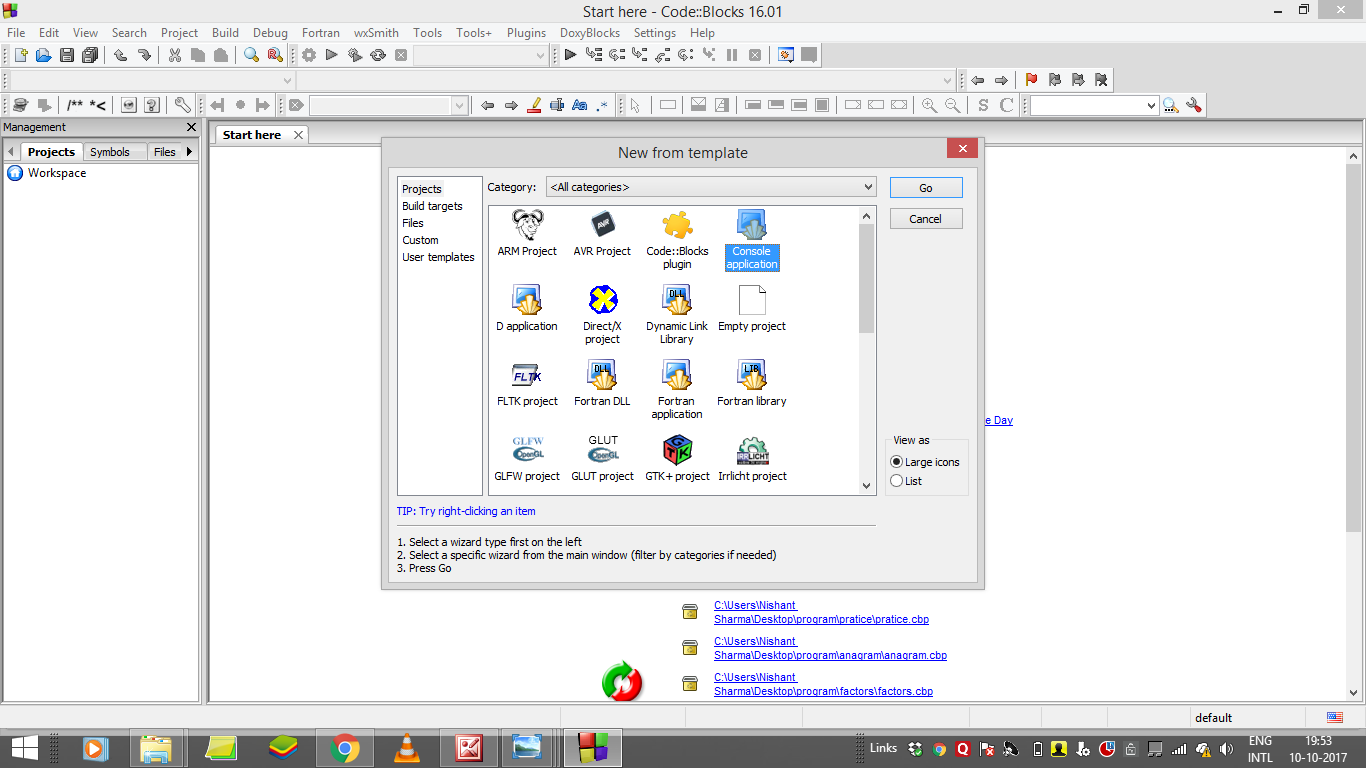Click the Redo arrow icon
The width and height of the screenshot is (1366, 768).
point(144,55)
